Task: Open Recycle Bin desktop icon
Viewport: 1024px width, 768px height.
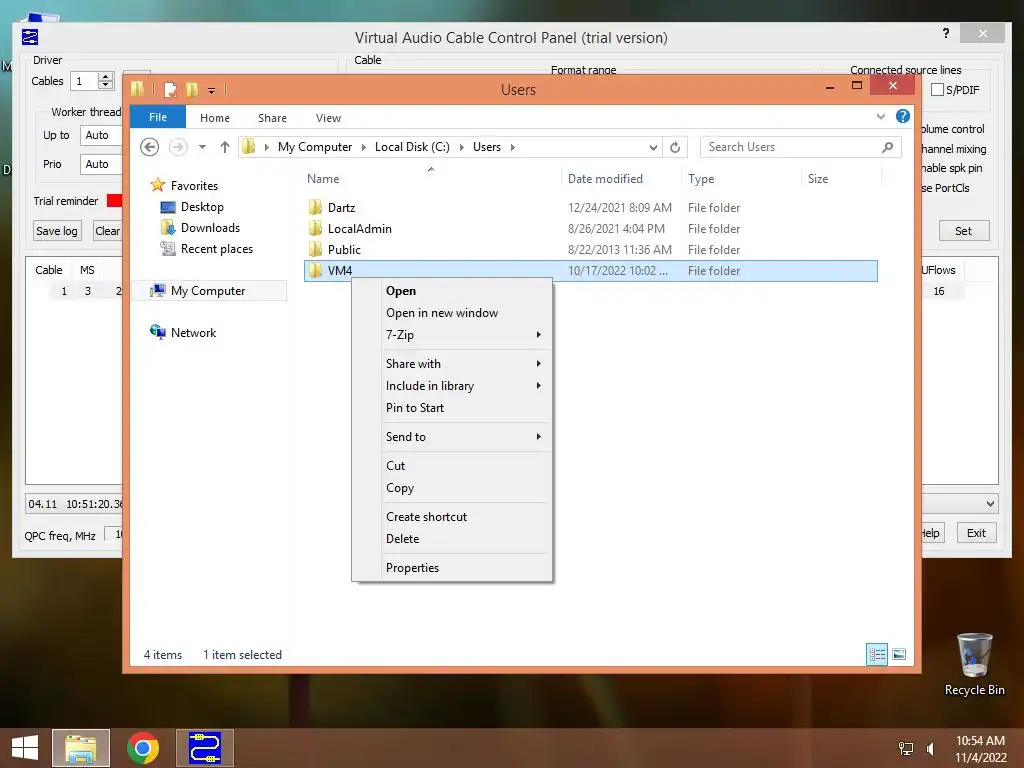Action: click(x=974, y=664)
